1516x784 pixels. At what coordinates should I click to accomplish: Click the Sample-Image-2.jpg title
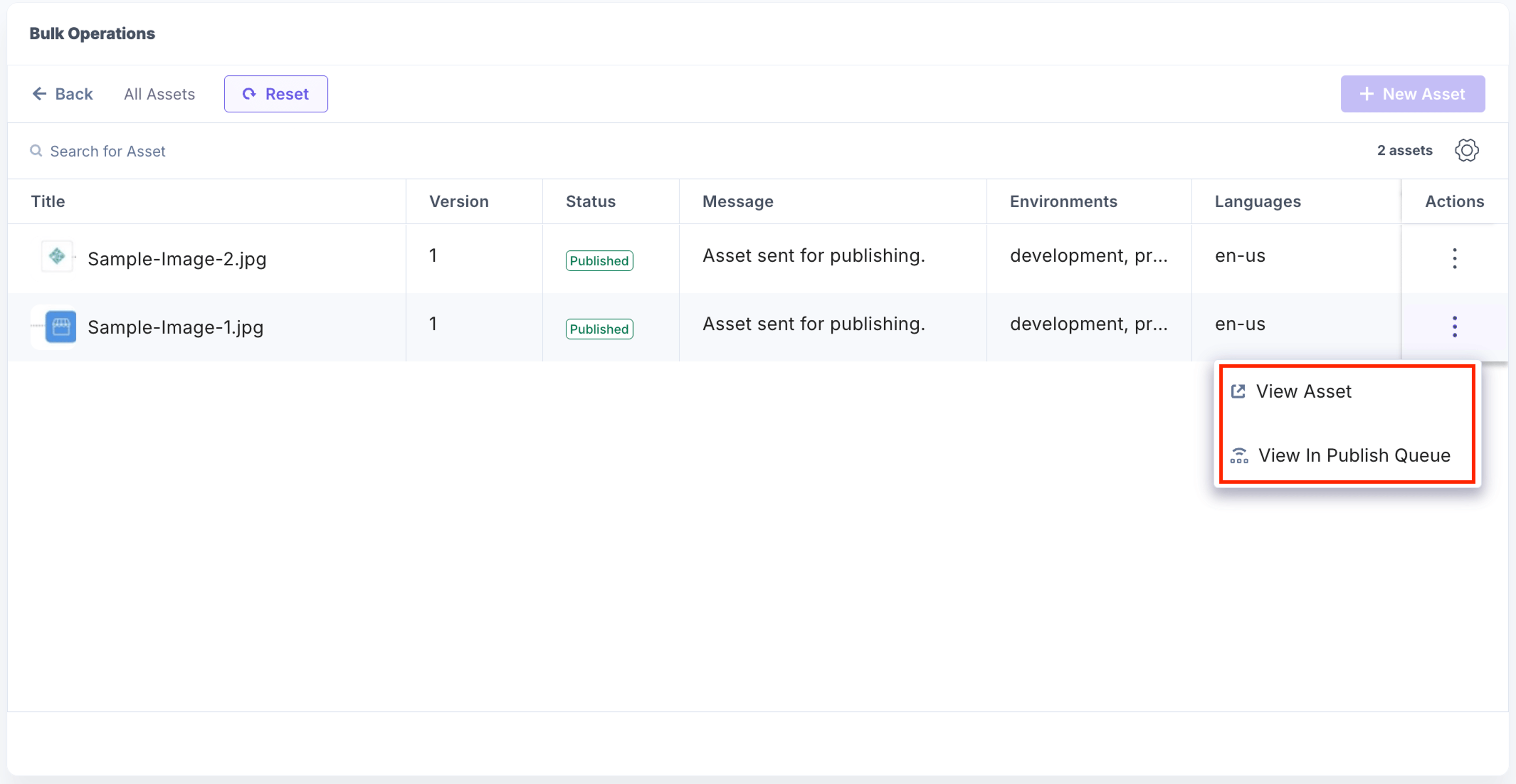tap(177, 259)
